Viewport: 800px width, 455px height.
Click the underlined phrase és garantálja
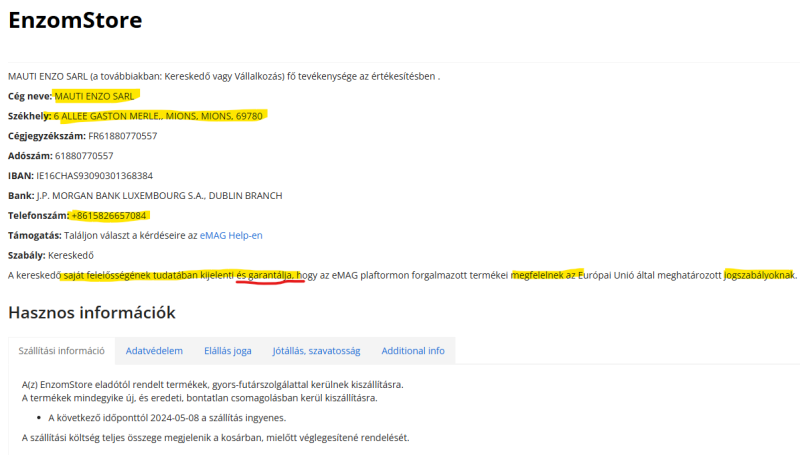(265, 275)
